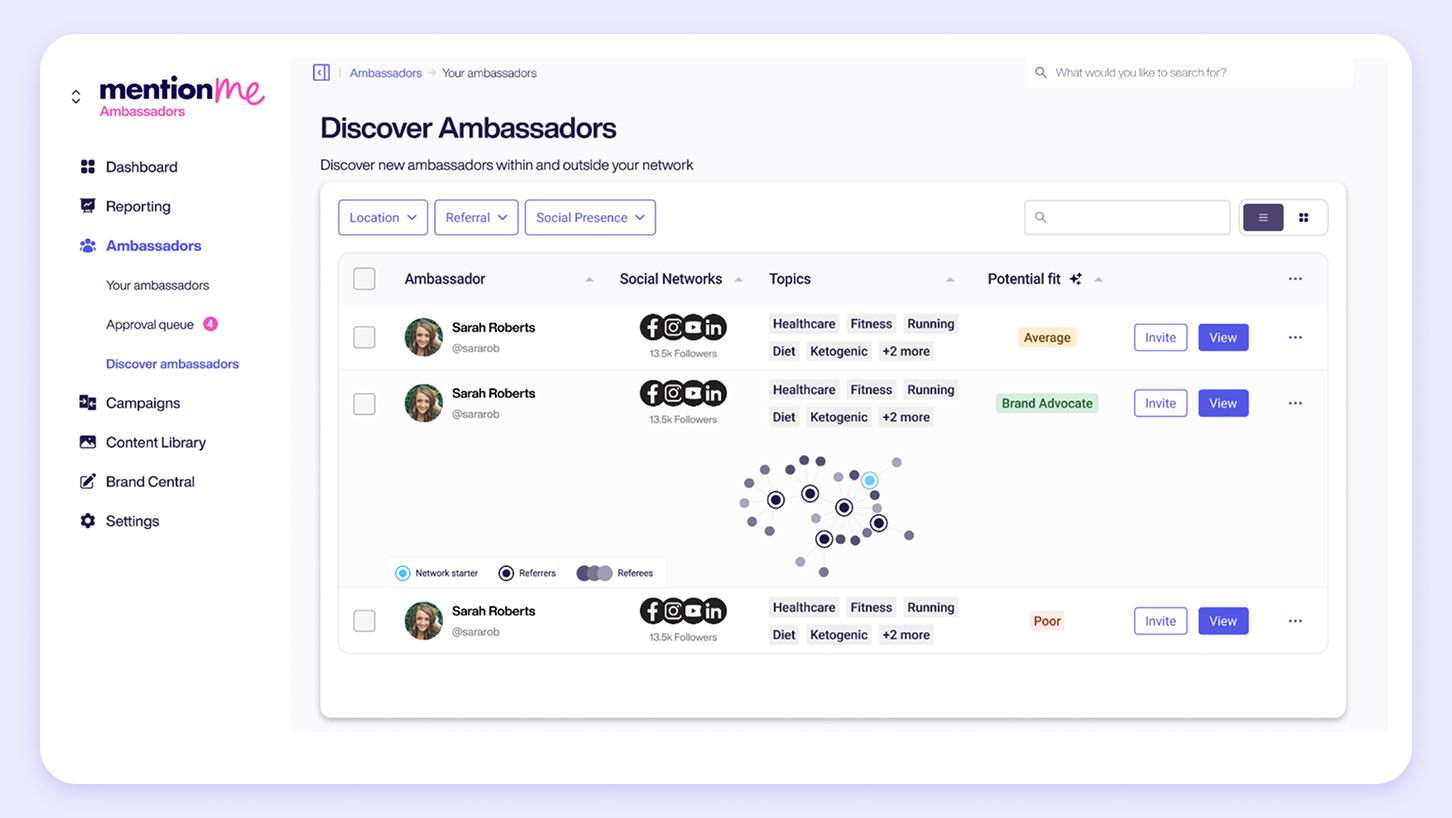Expand the Location filter dropdown

pos(383,217)
